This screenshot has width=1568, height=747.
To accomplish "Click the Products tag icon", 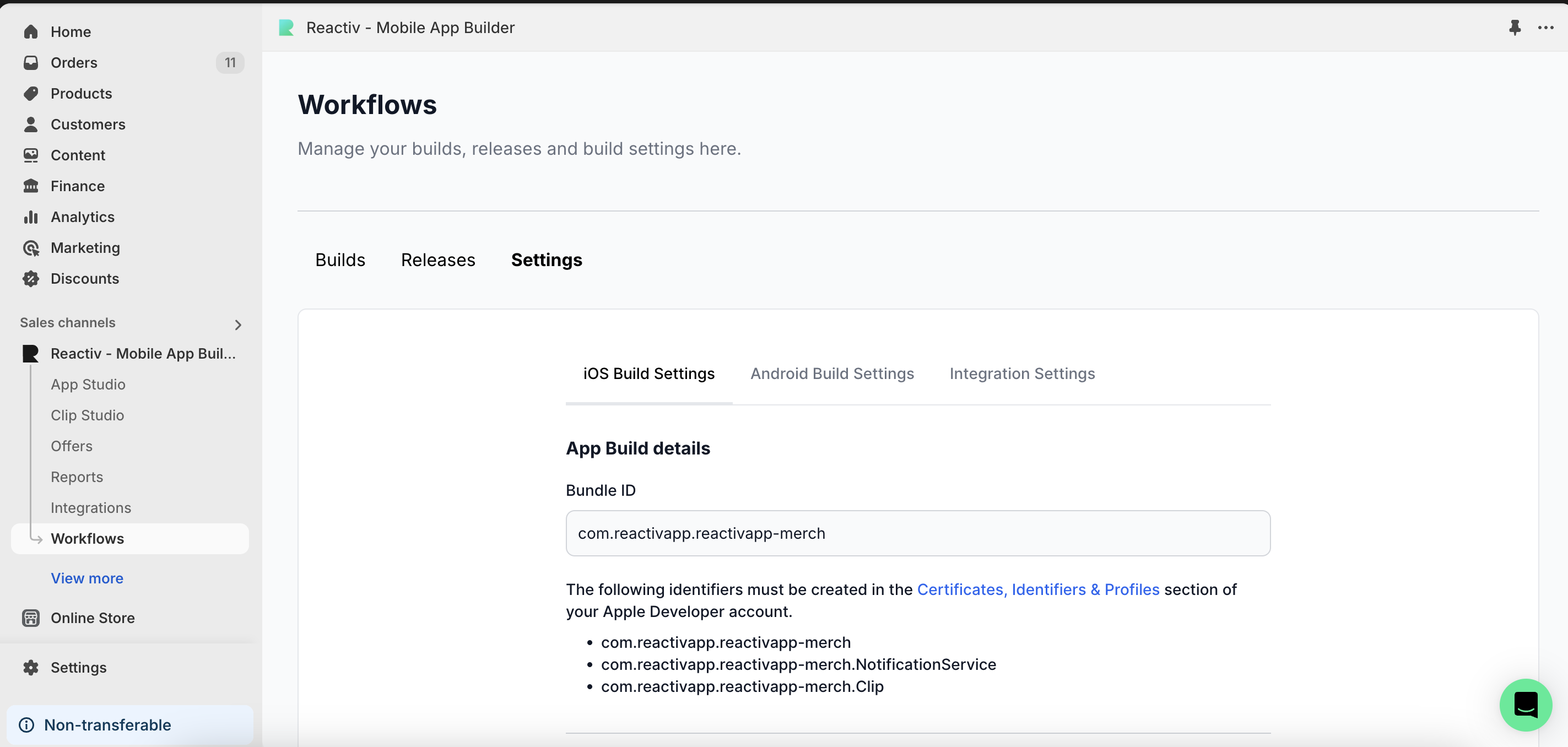I will tap(30, 94).
